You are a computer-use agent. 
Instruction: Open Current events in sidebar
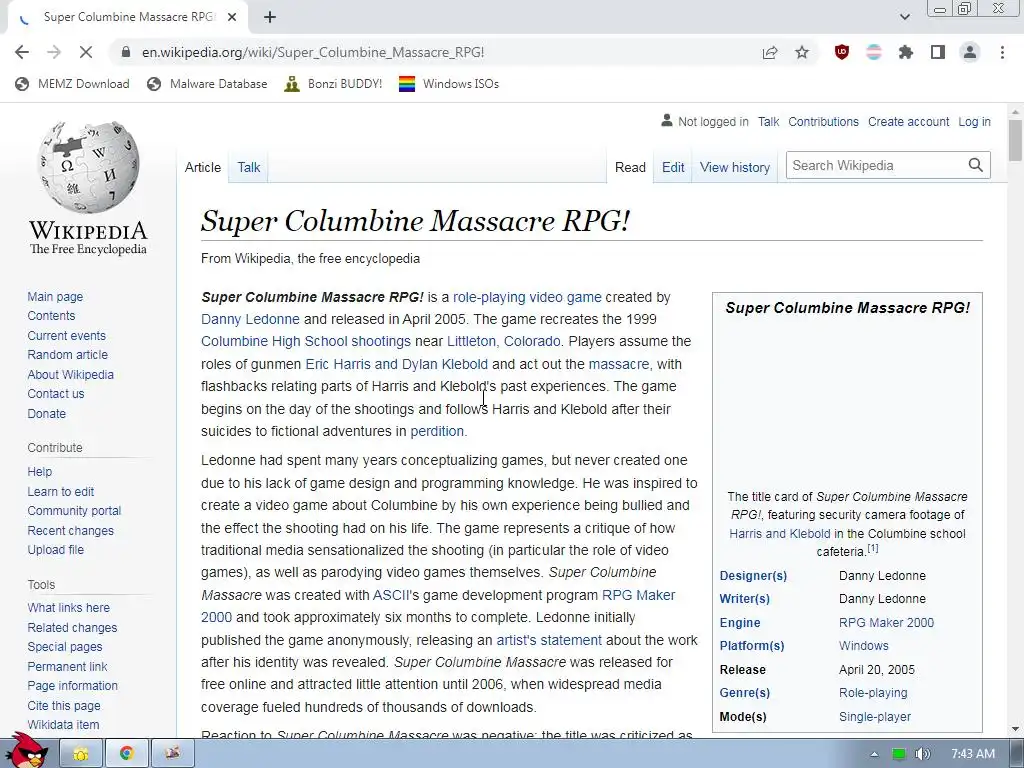click(x=66, y=336)
